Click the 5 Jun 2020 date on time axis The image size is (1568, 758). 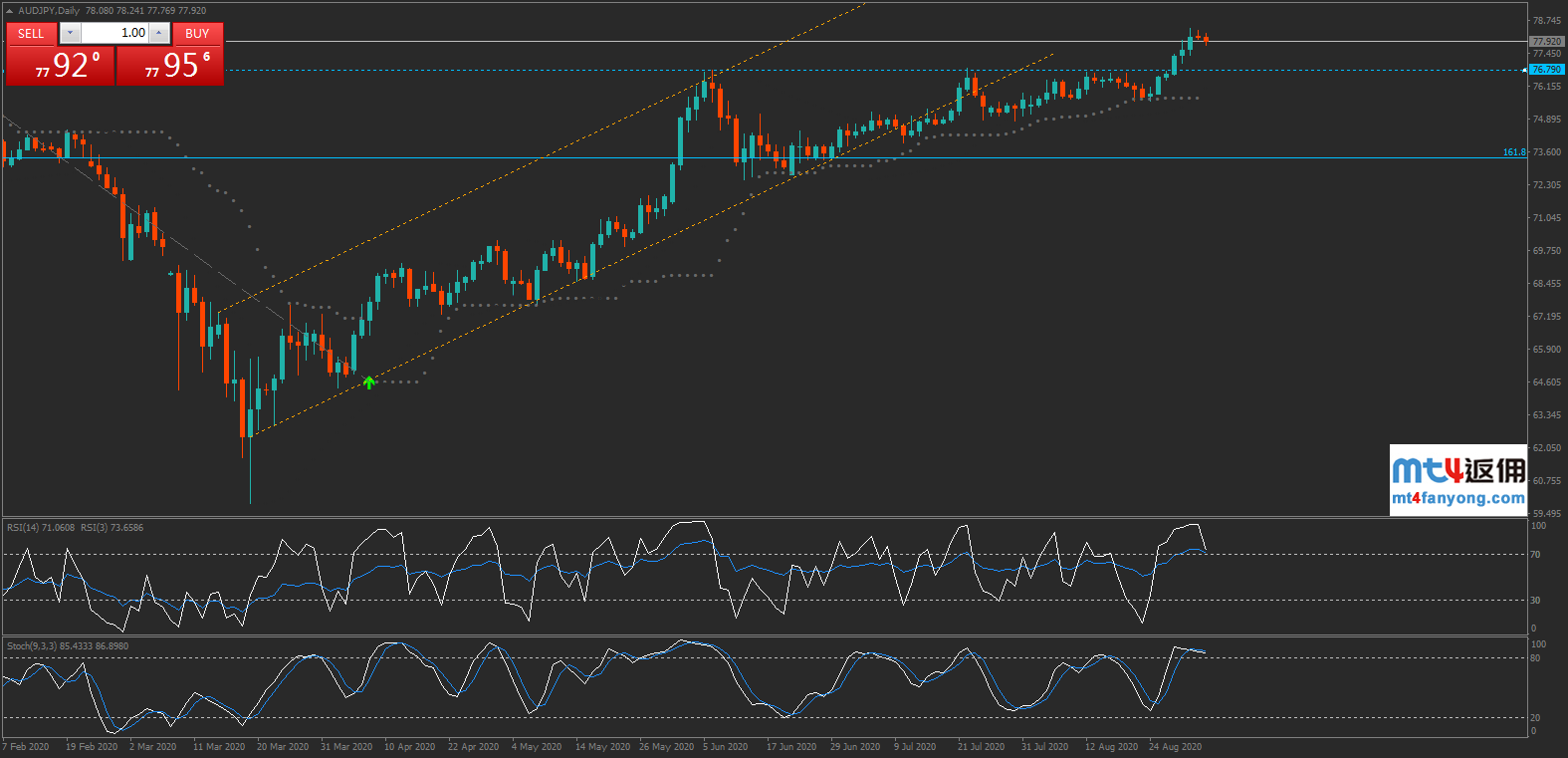pos(725,746)
